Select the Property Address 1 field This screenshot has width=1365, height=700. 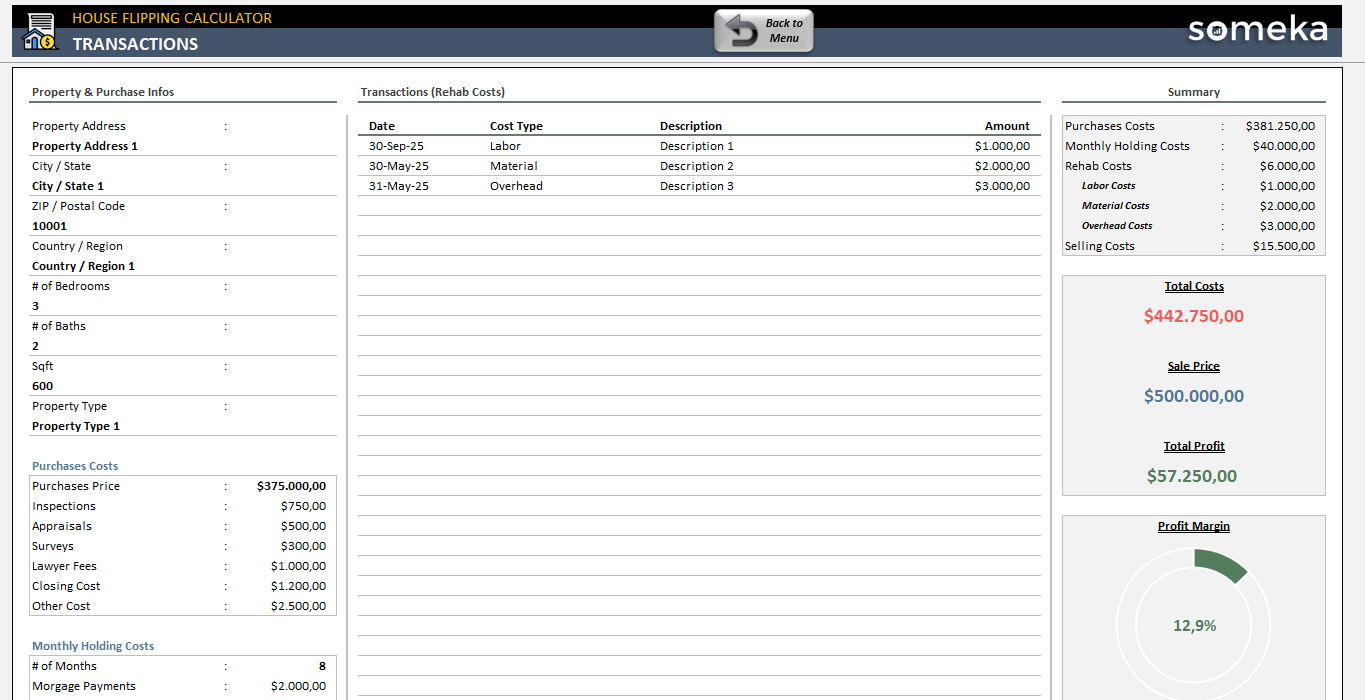coord(85,146)
